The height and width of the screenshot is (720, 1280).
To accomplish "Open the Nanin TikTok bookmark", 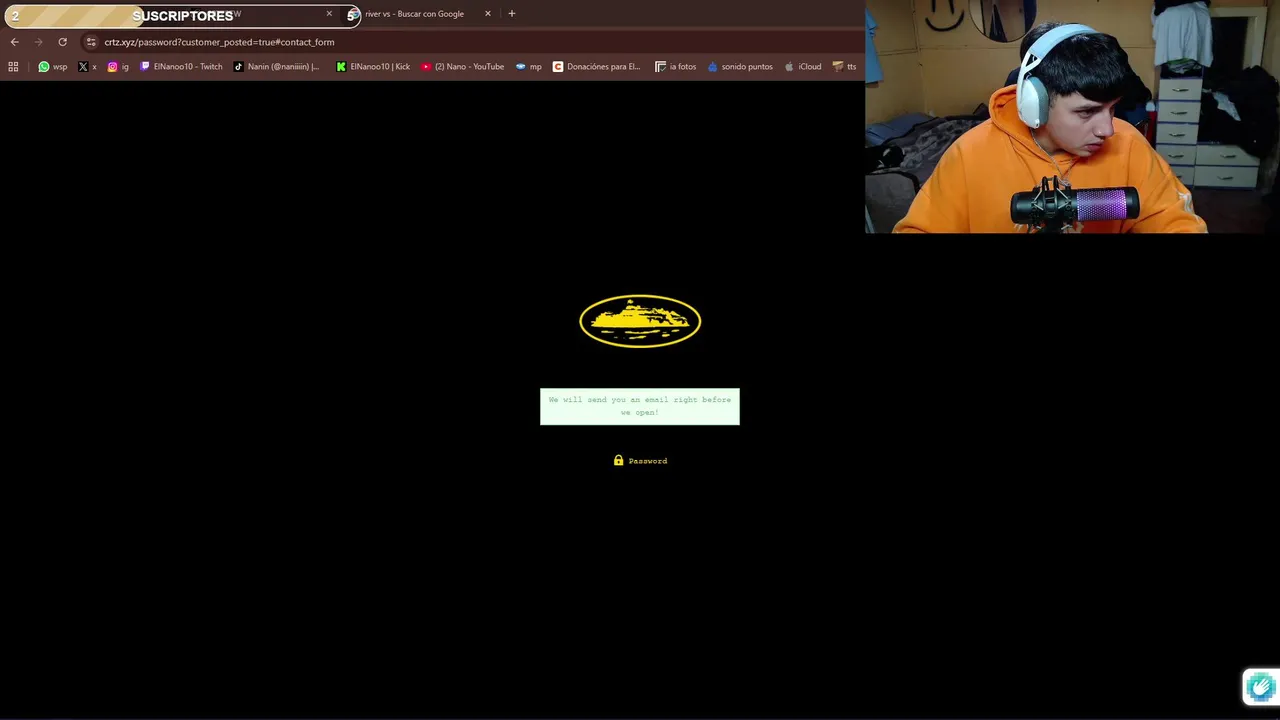I will (276, 67).
